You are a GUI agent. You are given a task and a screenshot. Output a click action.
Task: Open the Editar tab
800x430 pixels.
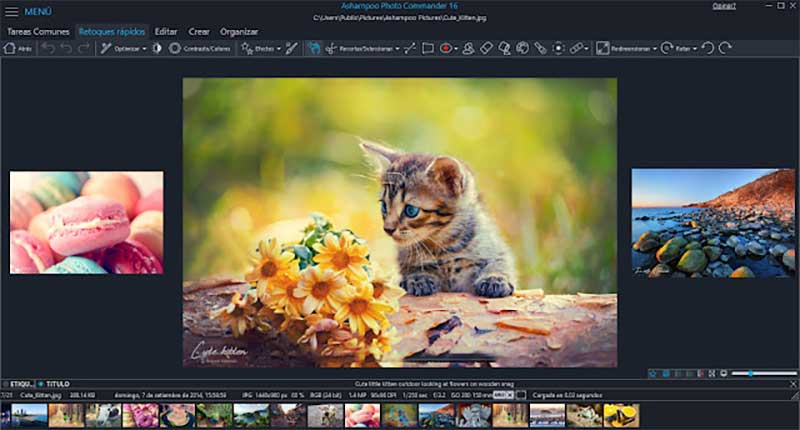(x=166, y=31)
